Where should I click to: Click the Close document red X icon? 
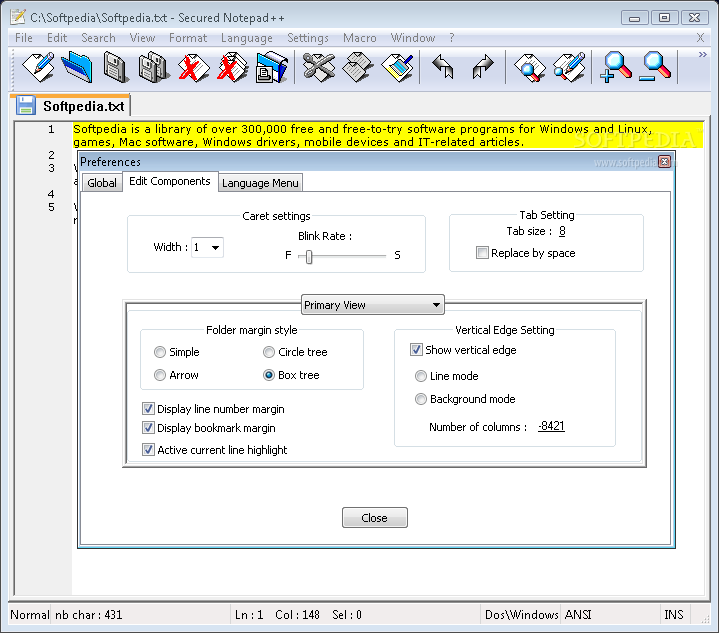click(194, 67)
